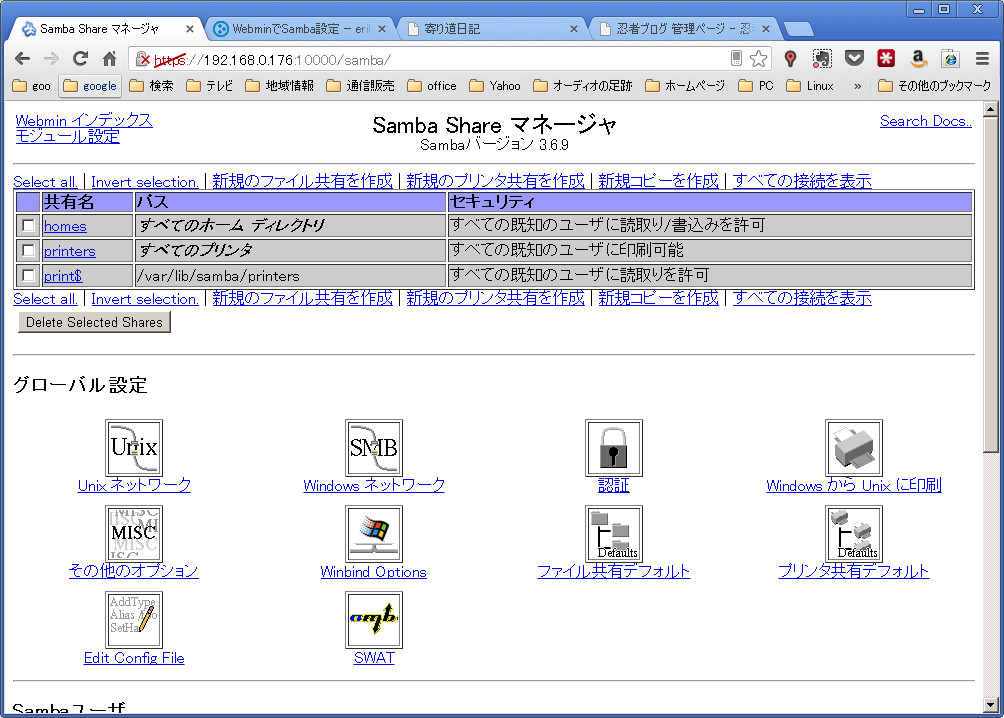Tick the homes share checkbox

[x=28, y=225]
